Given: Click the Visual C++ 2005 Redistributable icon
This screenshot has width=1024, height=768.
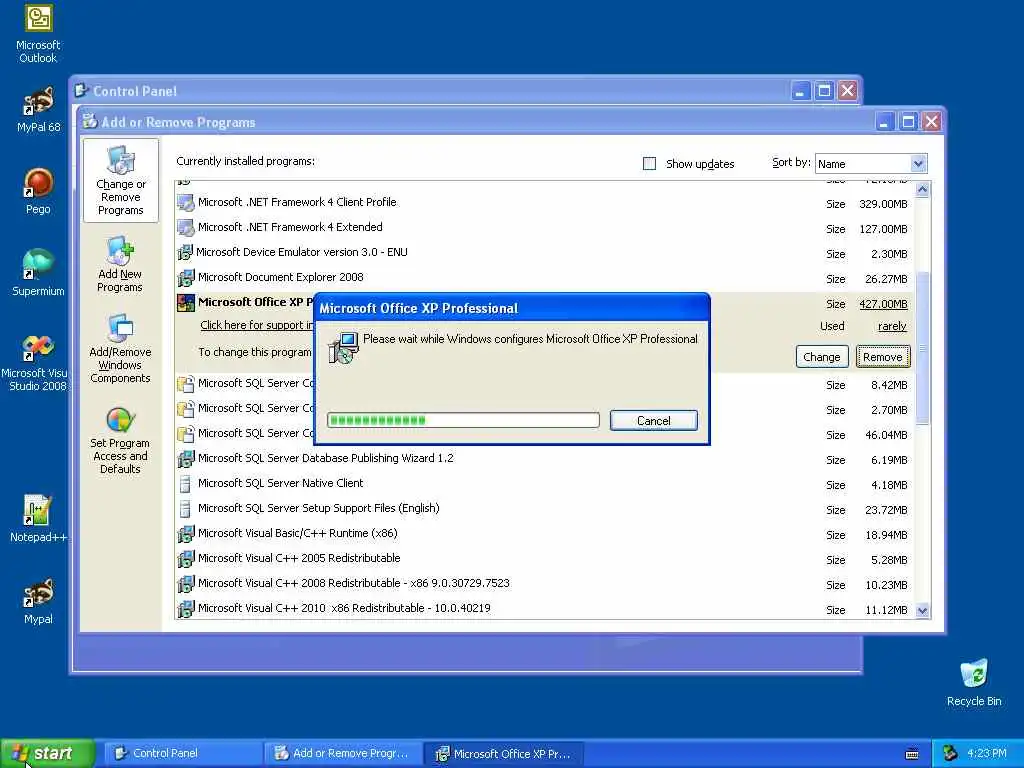Looking at the screenshot, I should 185,558.
